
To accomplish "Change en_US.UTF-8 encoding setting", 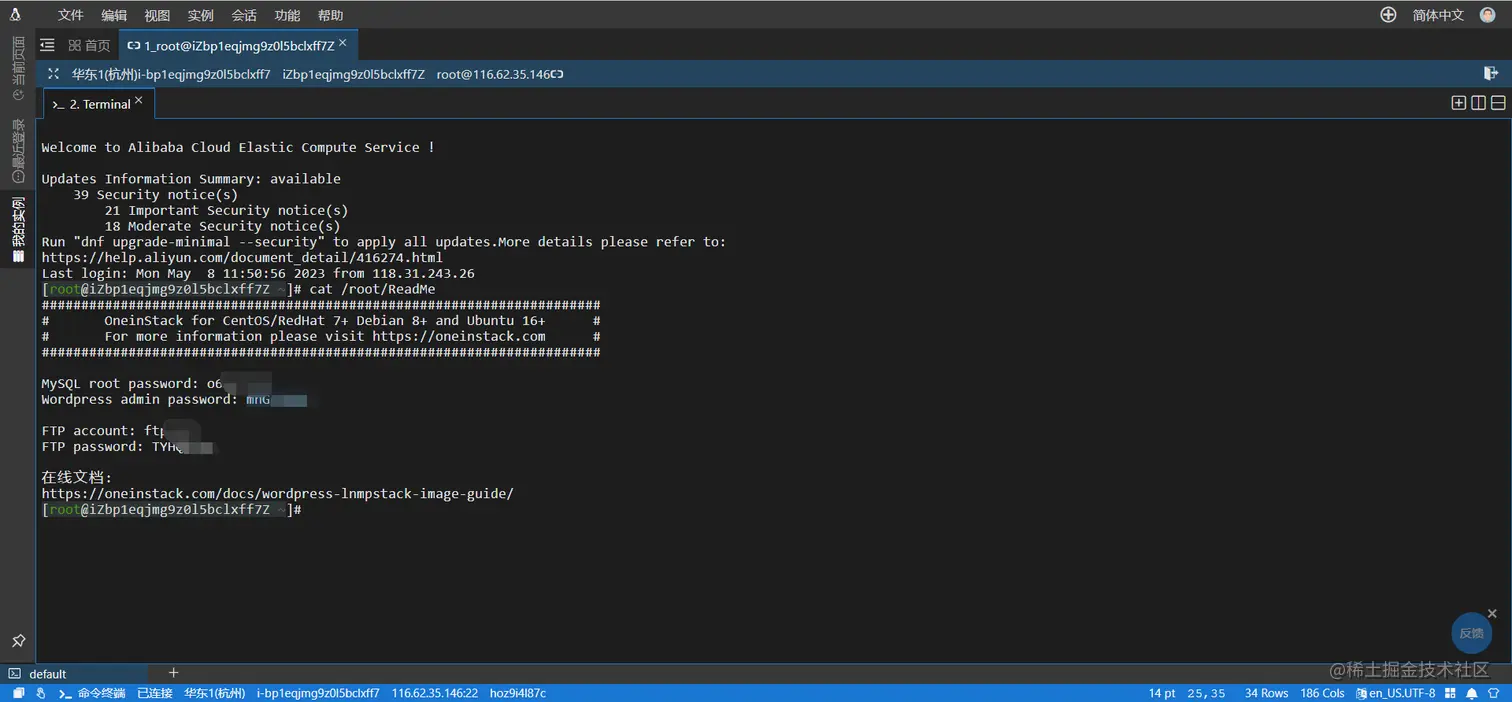I will point(1396,693).
